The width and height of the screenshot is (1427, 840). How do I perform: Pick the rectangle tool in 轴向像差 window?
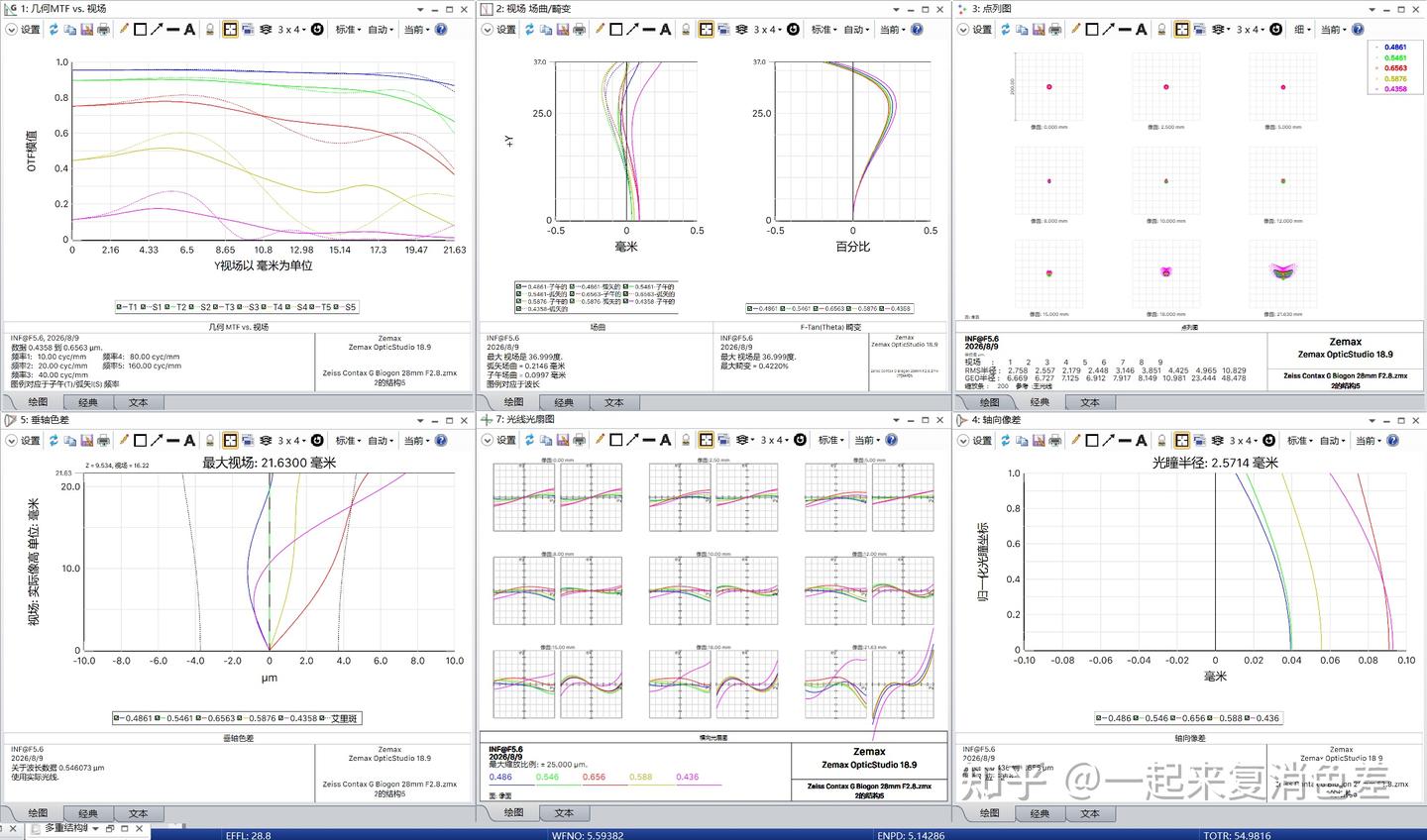(1091, 441)
